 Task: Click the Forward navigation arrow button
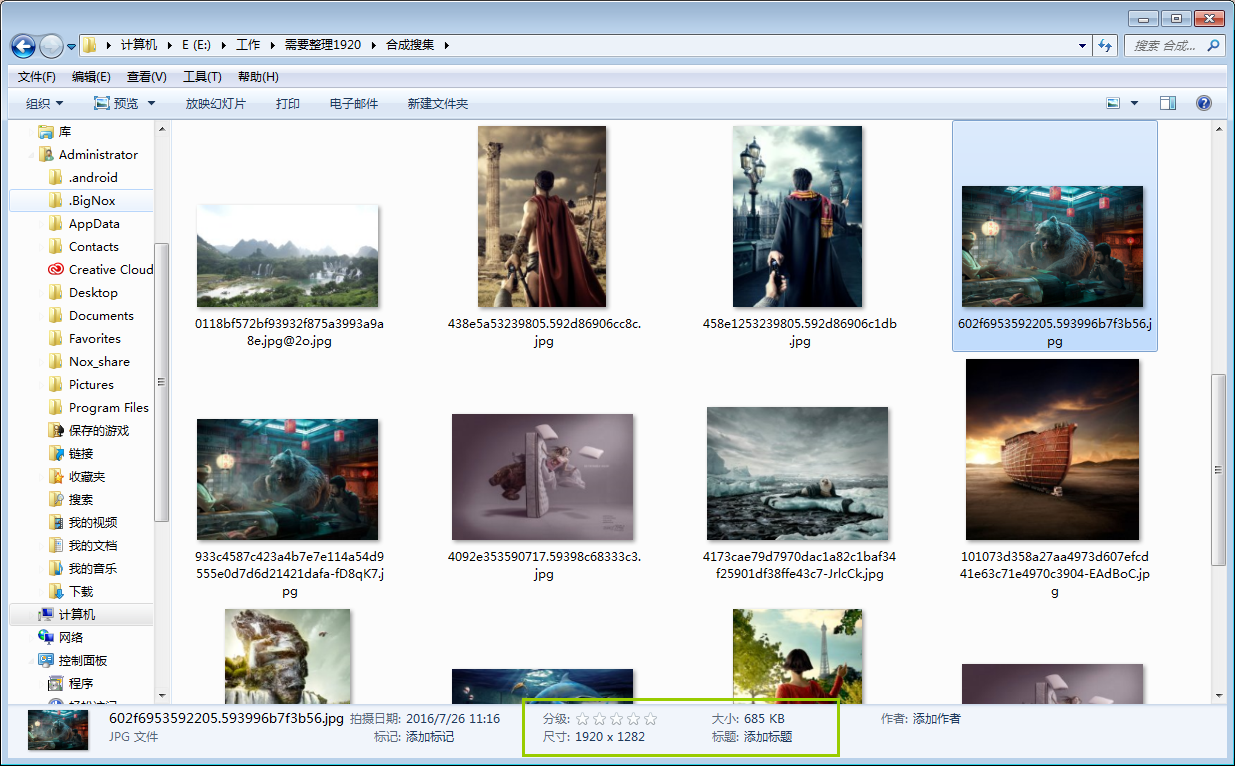(x=51, y=45)
